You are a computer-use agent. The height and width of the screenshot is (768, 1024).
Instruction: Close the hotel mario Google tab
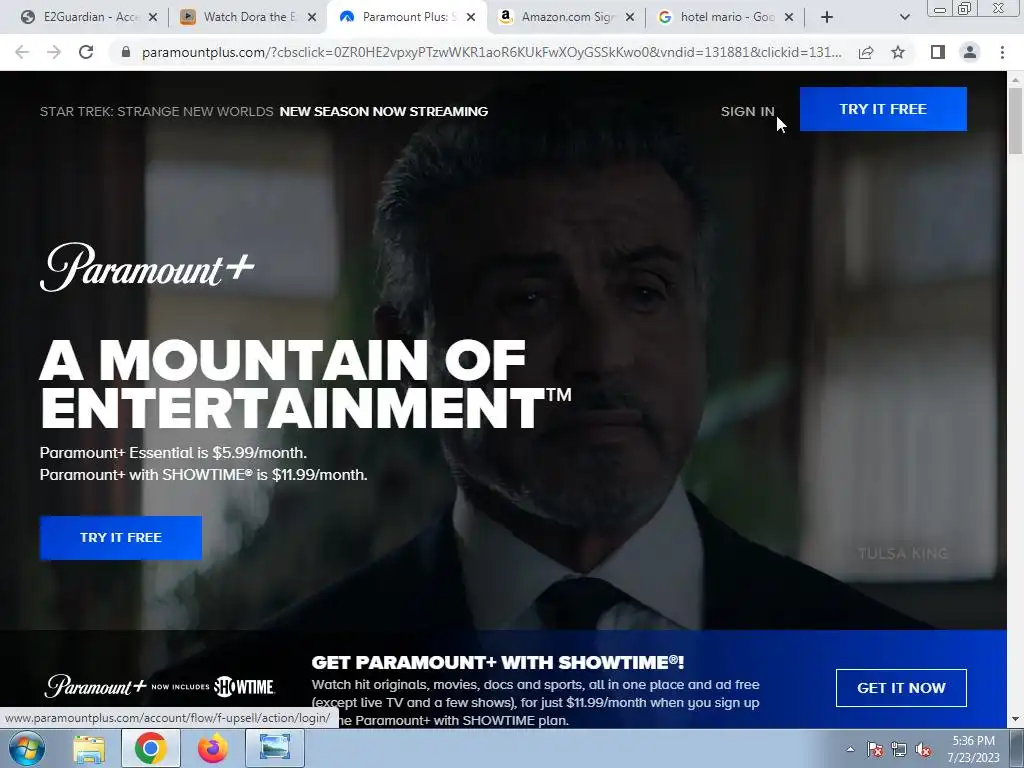[789, 17]
